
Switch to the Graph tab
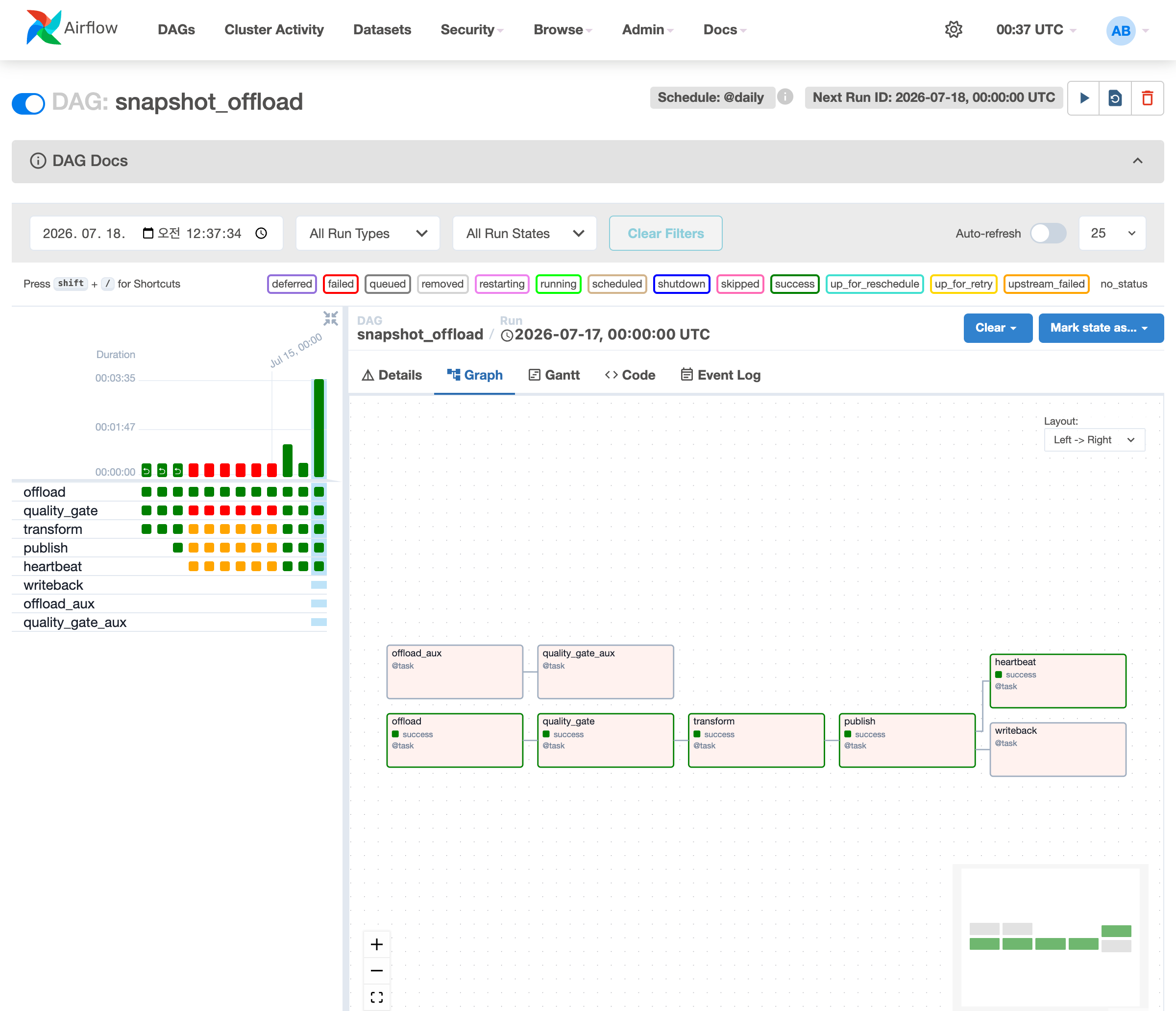(x=474, y=375)
